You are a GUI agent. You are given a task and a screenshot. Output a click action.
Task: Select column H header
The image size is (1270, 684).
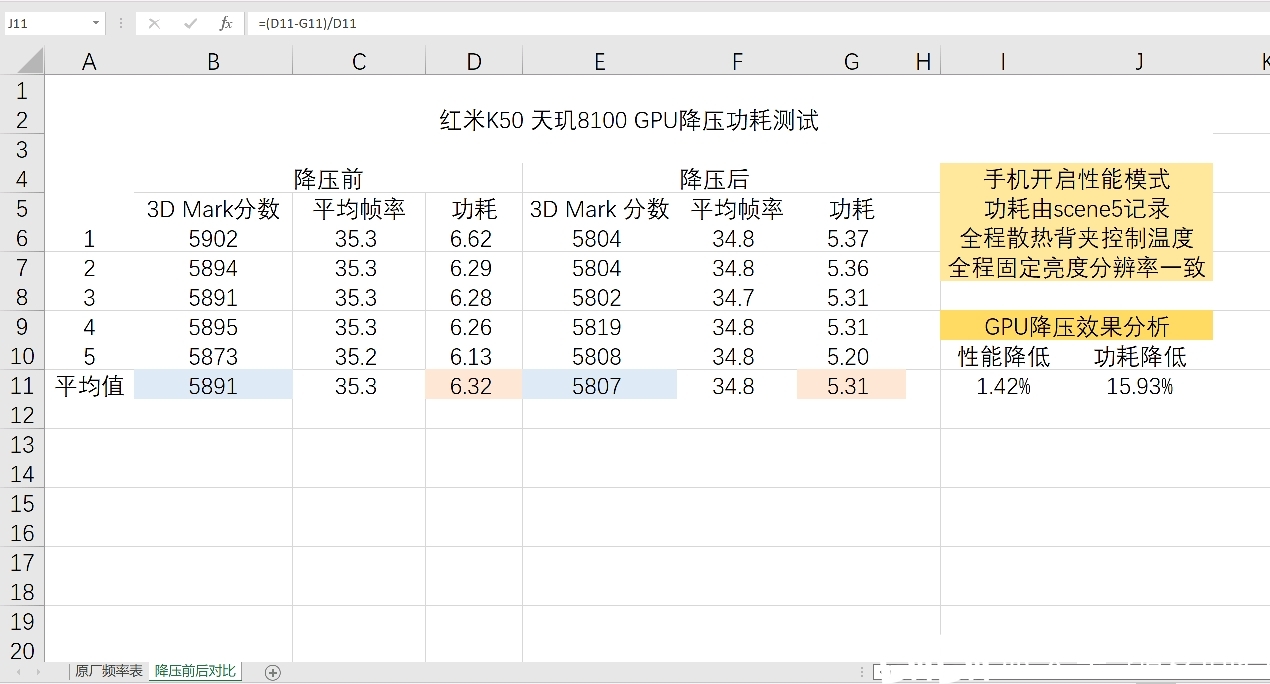coord(923,62)
